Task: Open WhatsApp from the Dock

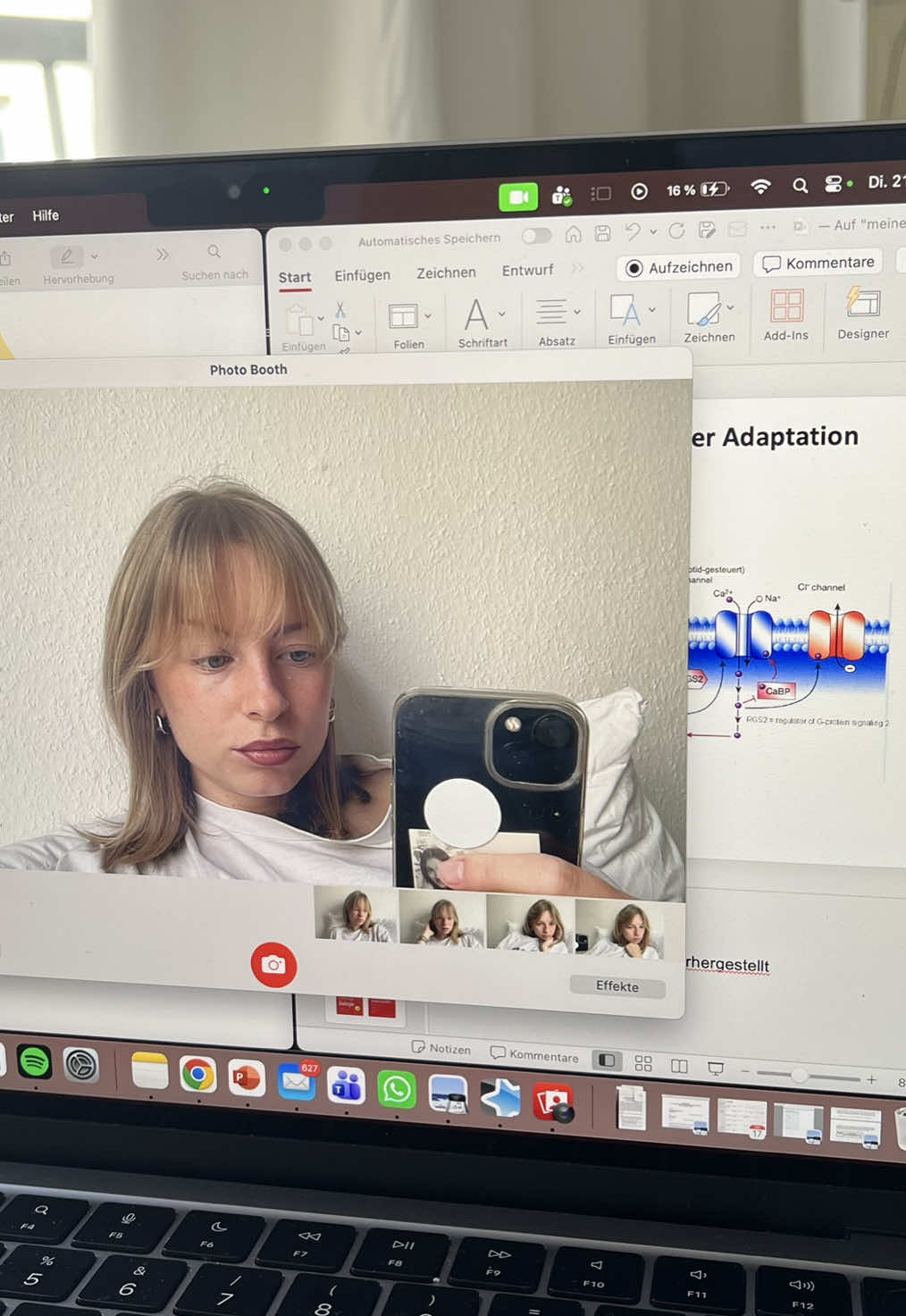Action: click(396, 1089)
